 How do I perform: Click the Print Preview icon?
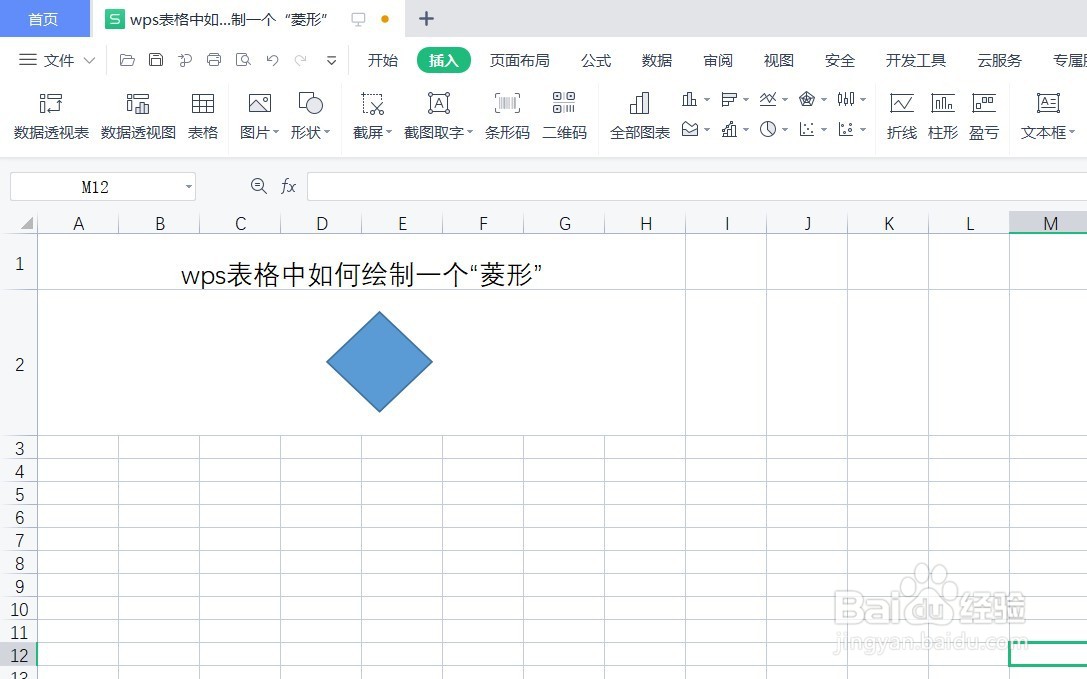(x=243, y=60)
